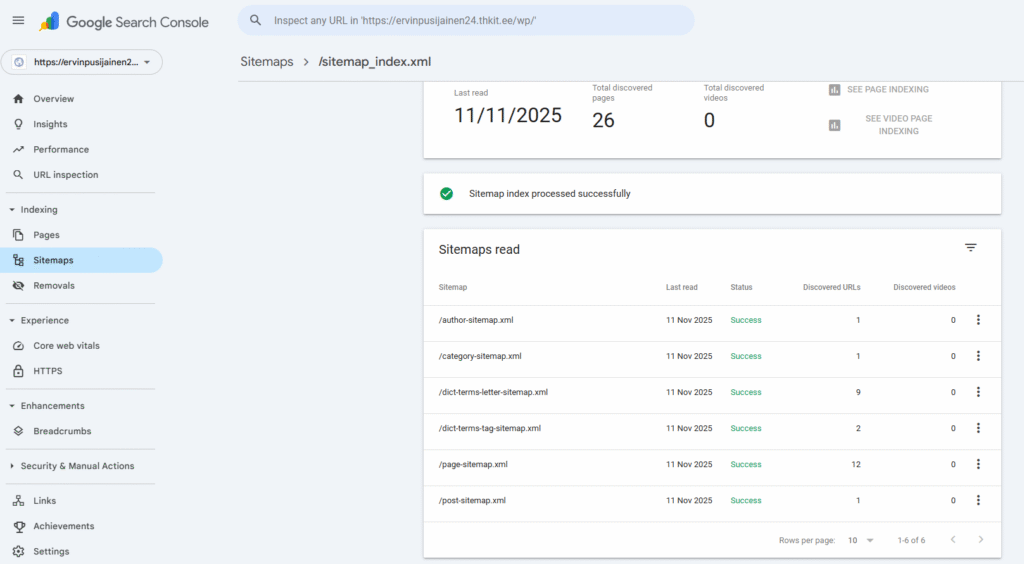Click the previous page arrow in pagination
Image resolution: width=1024 pixels, height=564 pixels.
click(952, 540)
